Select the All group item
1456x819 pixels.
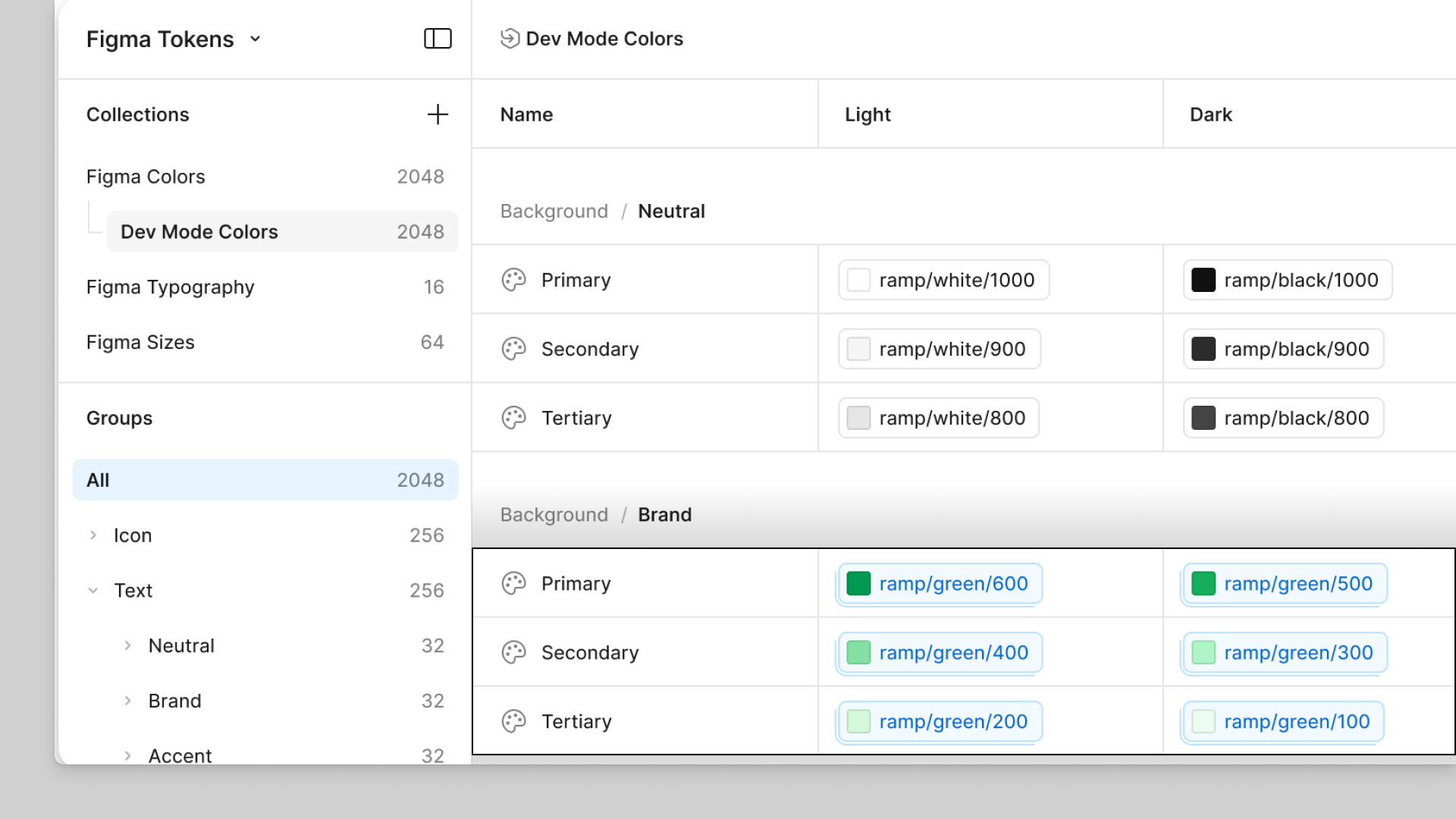click(x=265, y=480)
